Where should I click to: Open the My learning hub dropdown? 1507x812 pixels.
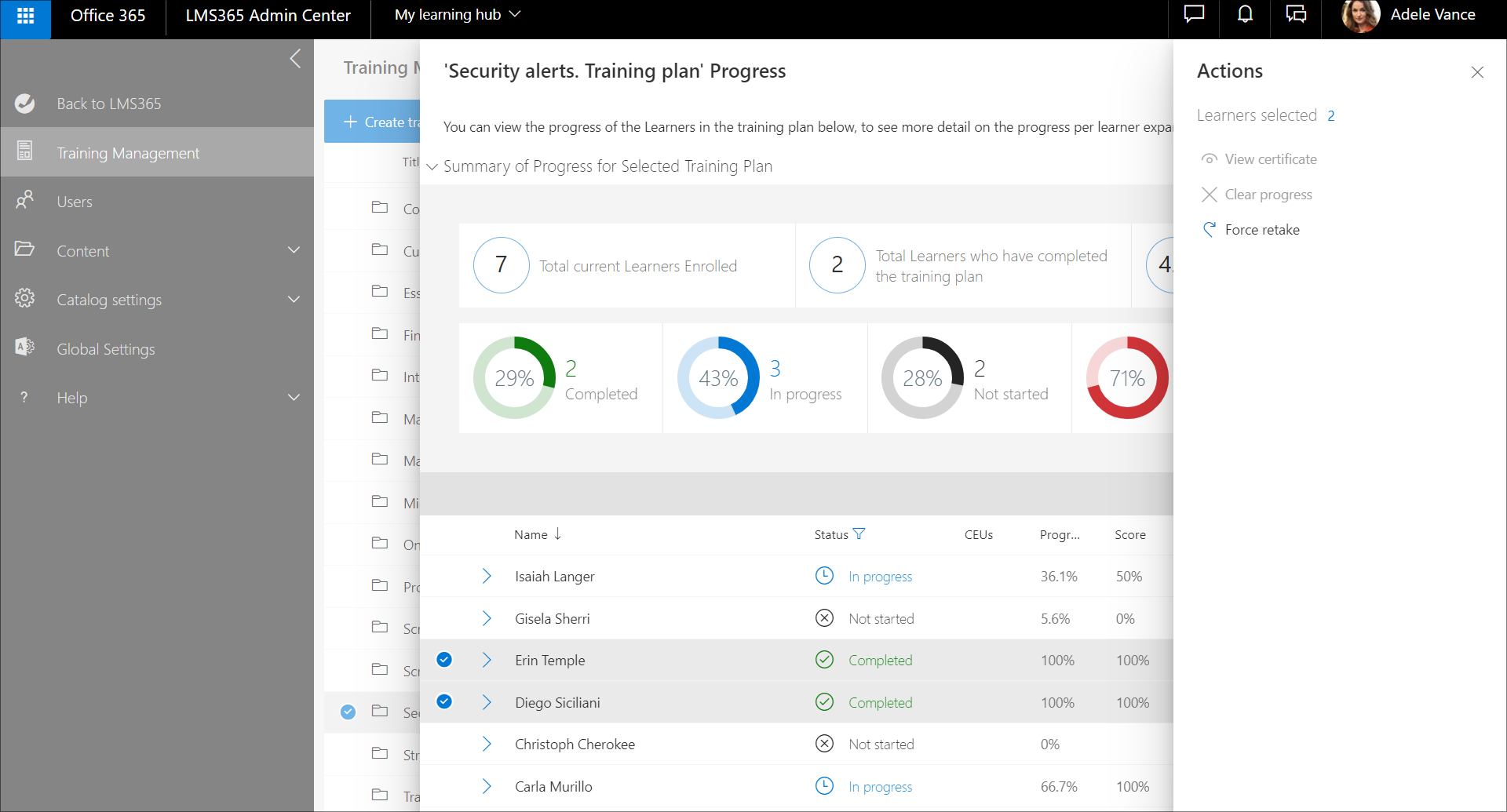coord(457,15)
